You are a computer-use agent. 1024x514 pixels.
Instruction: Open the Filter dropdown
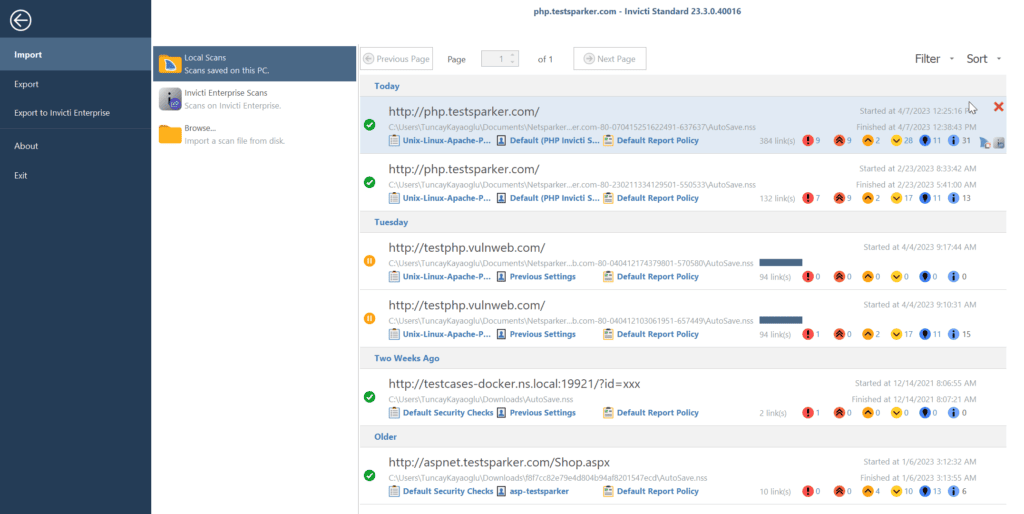(x=934, y=59)
